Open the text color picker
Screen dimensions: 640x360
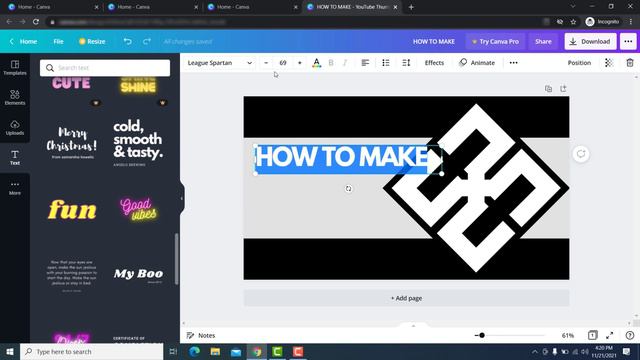point(316,63)
